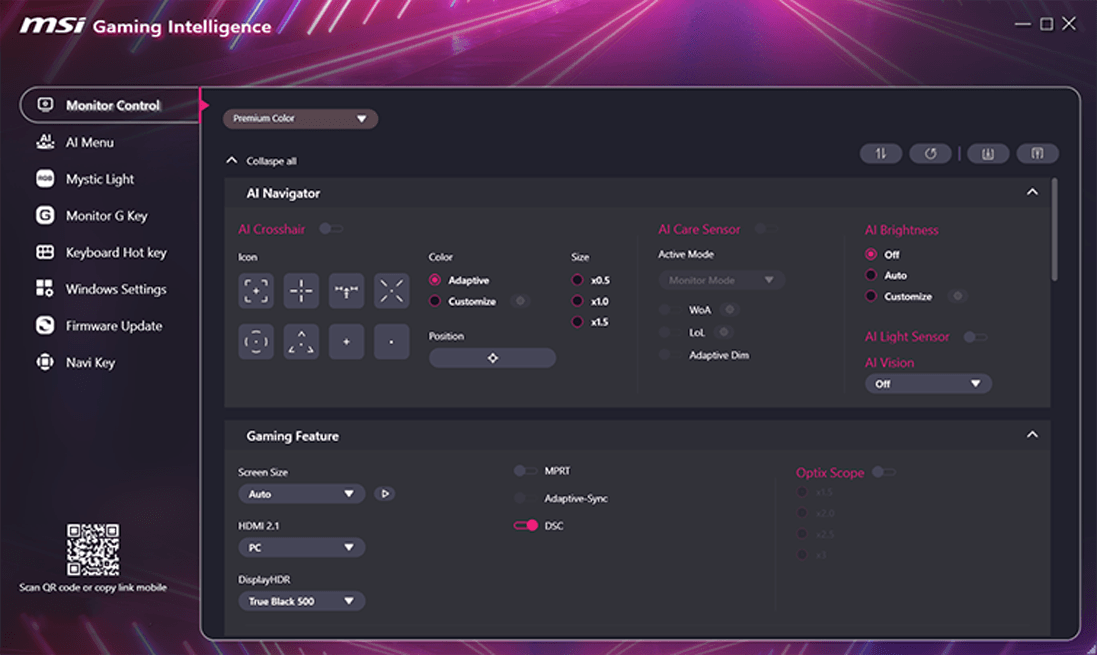1097x655 pixels.
Task: Enable the MPRT toggle
Action: [522, 470]
